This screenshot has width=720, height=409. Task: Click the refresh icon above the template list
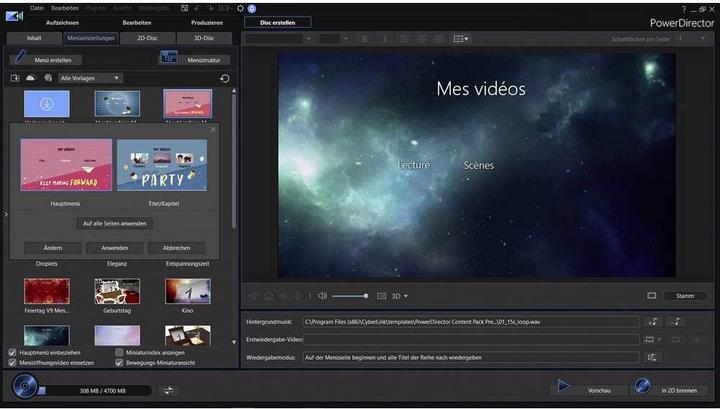coord(225,78)
